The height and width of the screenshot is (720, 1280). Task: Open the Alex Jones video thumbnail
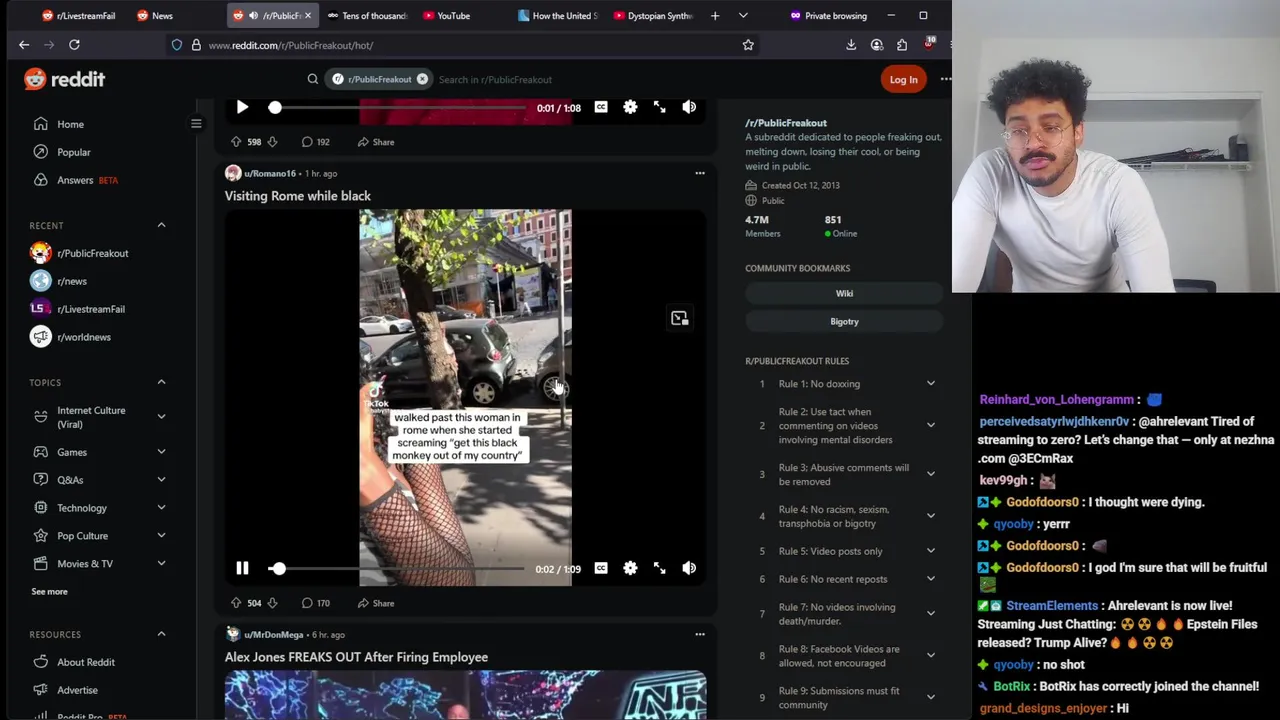tap(465, 695)
